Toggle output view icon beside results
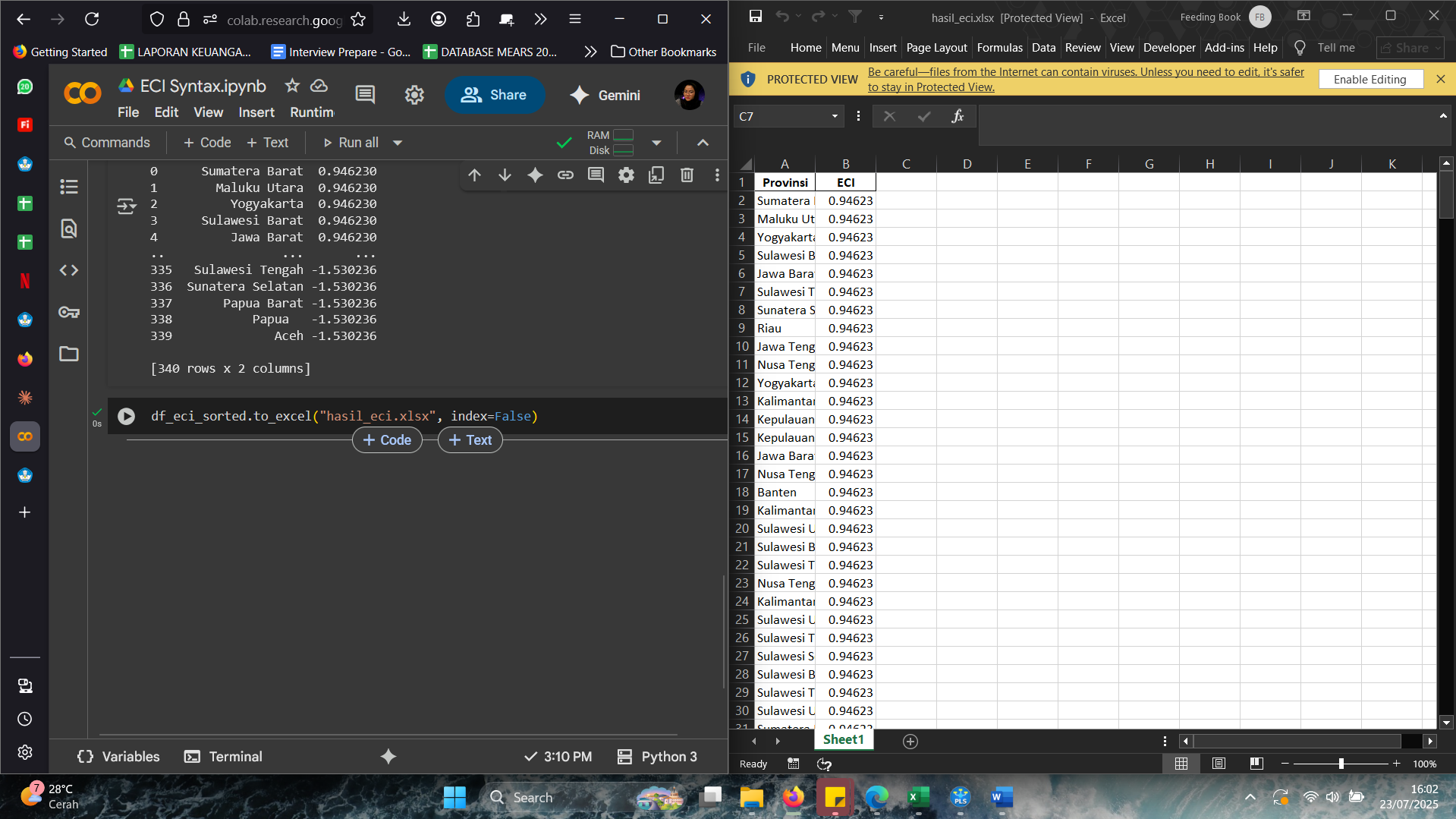1456x819 pixels. [x=127, y=206]
